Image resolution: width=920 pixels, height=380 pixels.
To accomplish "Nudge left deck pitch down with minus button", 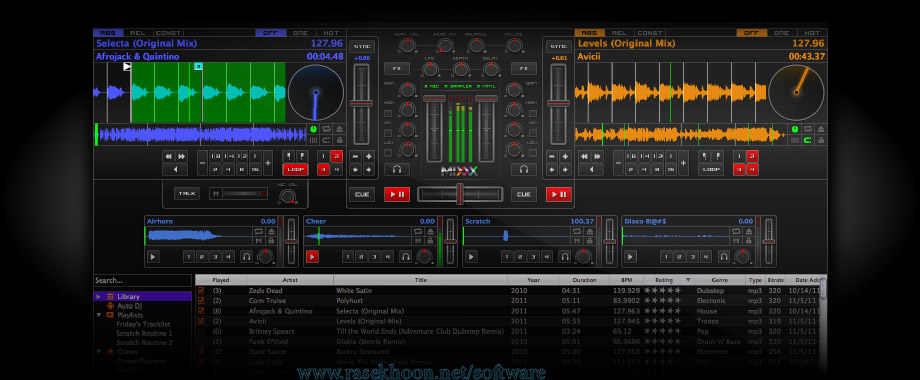I will (x=356, y=157).
